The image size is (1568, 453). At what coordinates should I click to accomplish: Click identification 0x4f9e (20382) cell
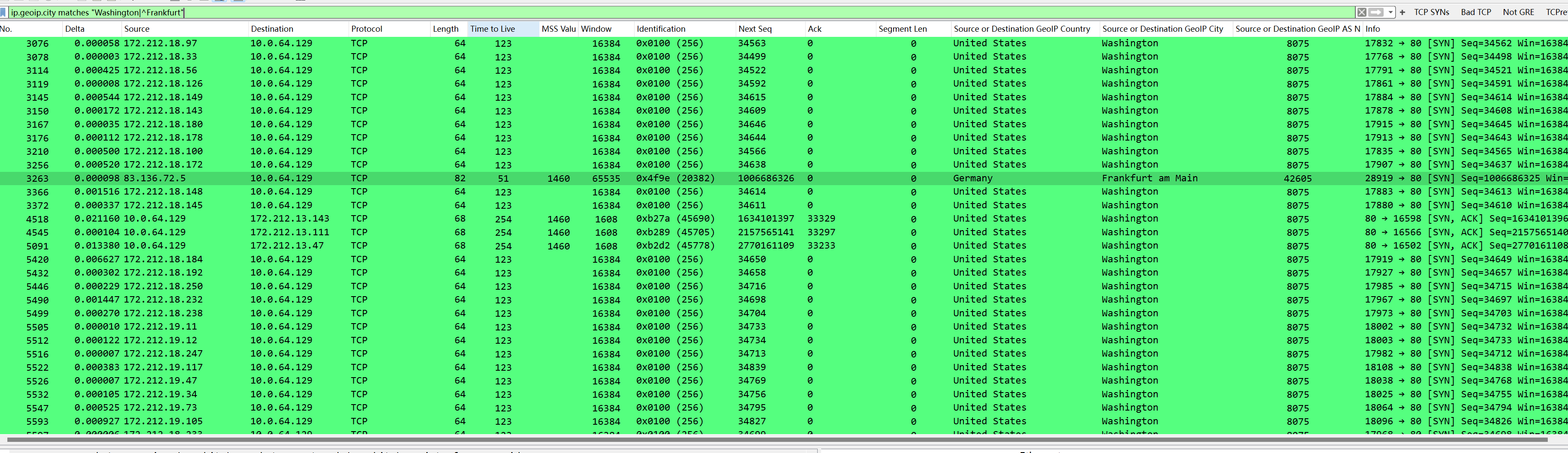click(x=675, y=178)
